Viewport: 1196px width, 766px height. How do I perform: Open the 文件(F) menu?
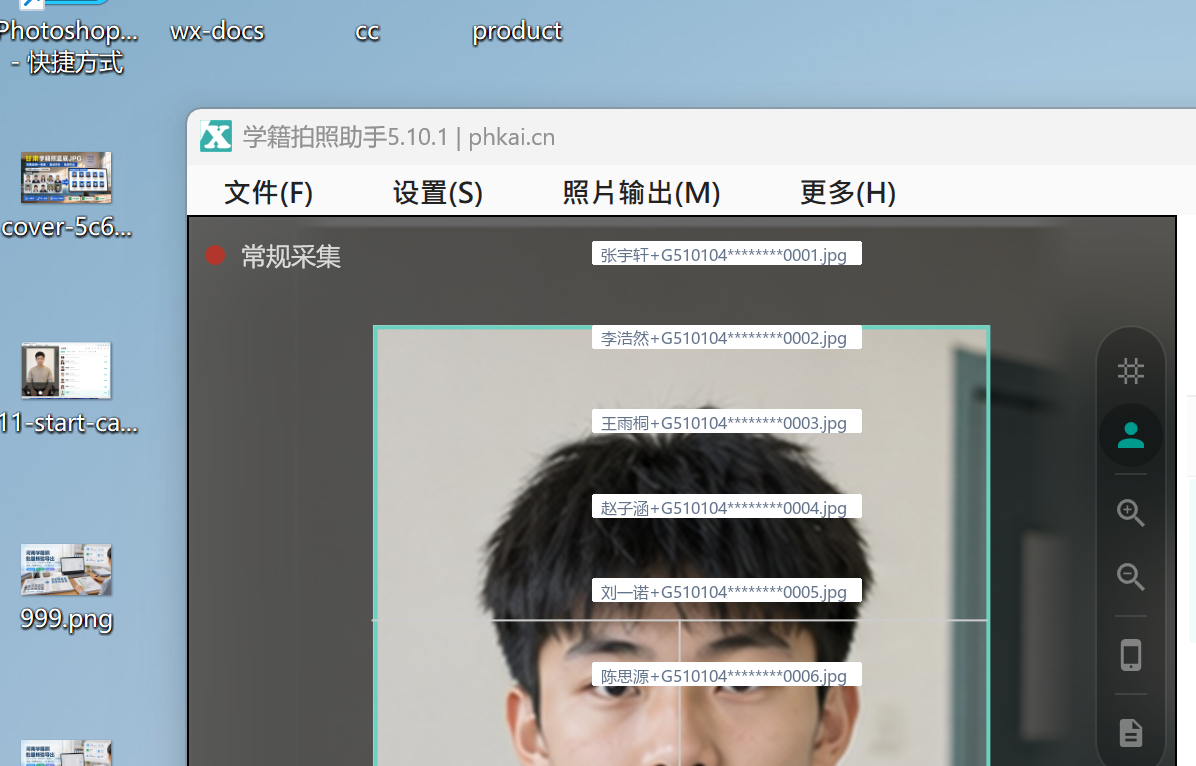click(x=268, y=192)
